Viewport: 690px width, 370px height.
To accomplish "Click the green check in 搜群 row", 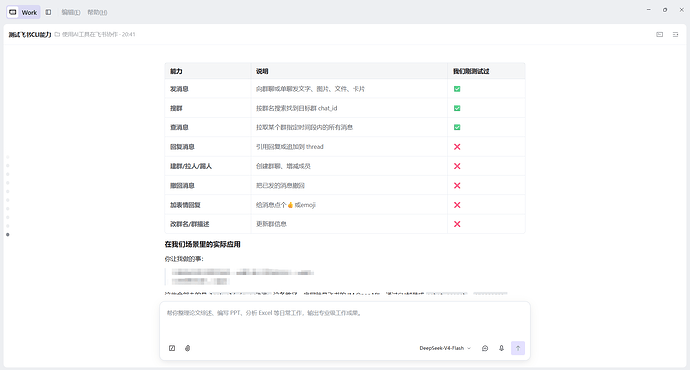I will point(457,108).
